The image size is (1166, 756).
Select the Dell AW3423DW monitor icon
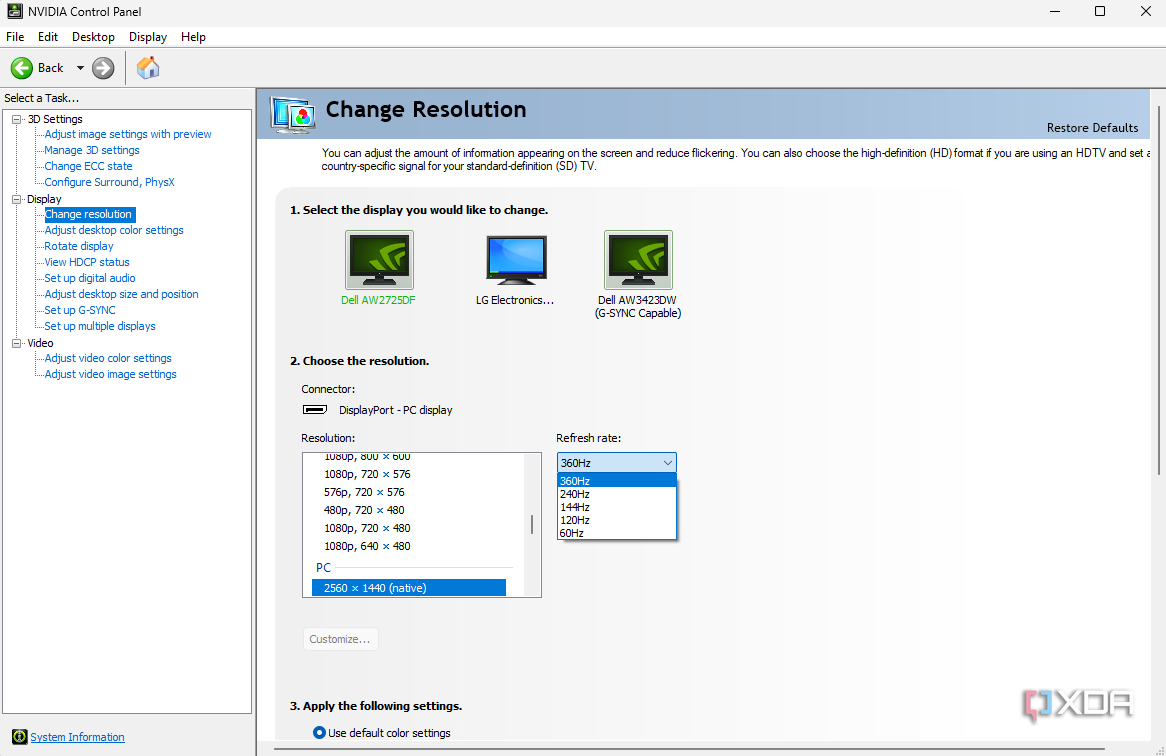[638, 260]
